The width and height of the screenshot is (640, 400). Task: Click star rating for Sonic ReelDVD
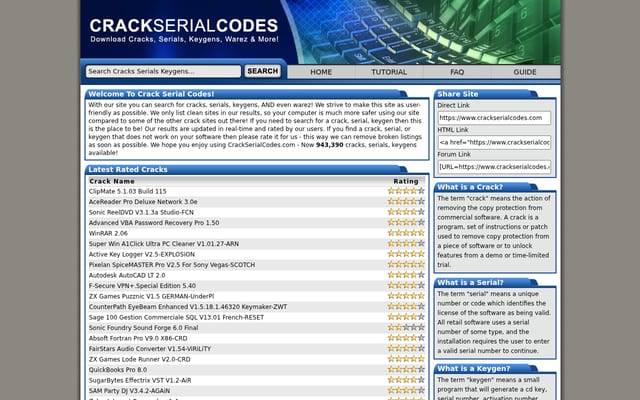tap(406, 212)
